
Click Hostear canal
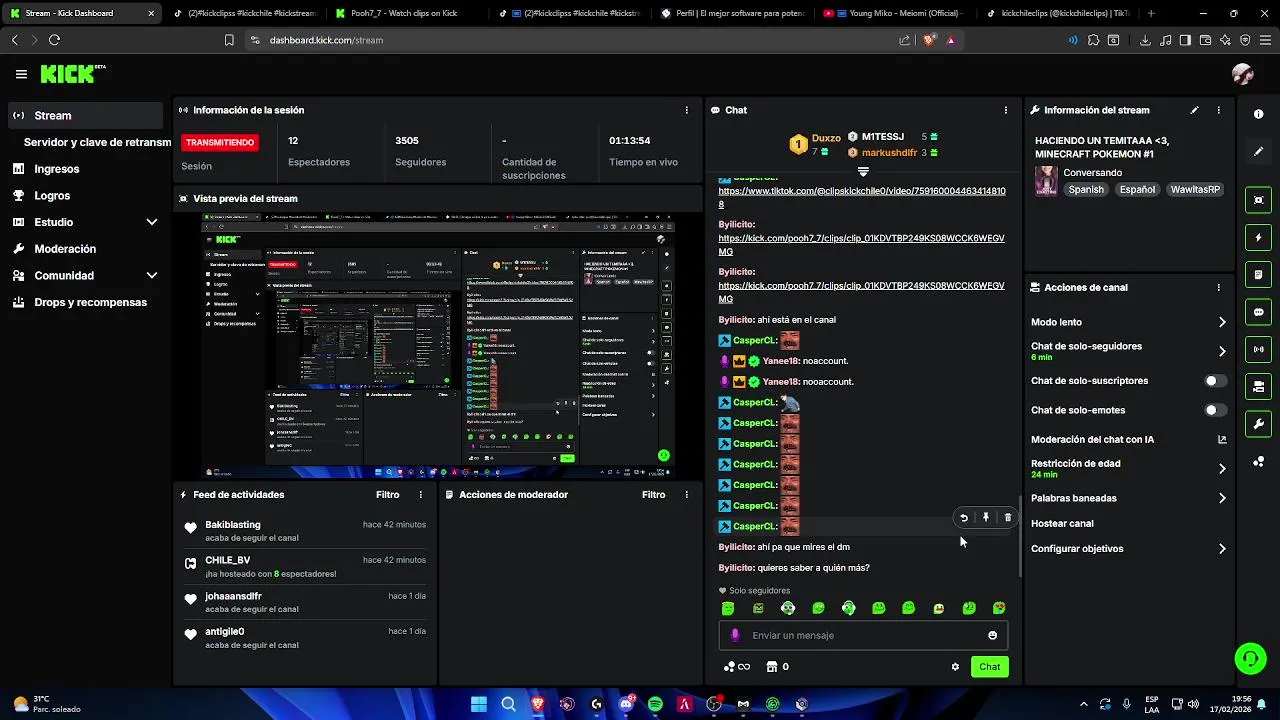[1062, 524]
